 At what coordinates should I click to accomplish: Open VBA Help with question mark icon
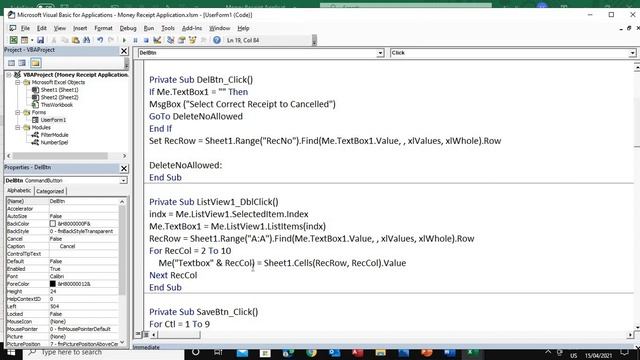click(217, 40)
